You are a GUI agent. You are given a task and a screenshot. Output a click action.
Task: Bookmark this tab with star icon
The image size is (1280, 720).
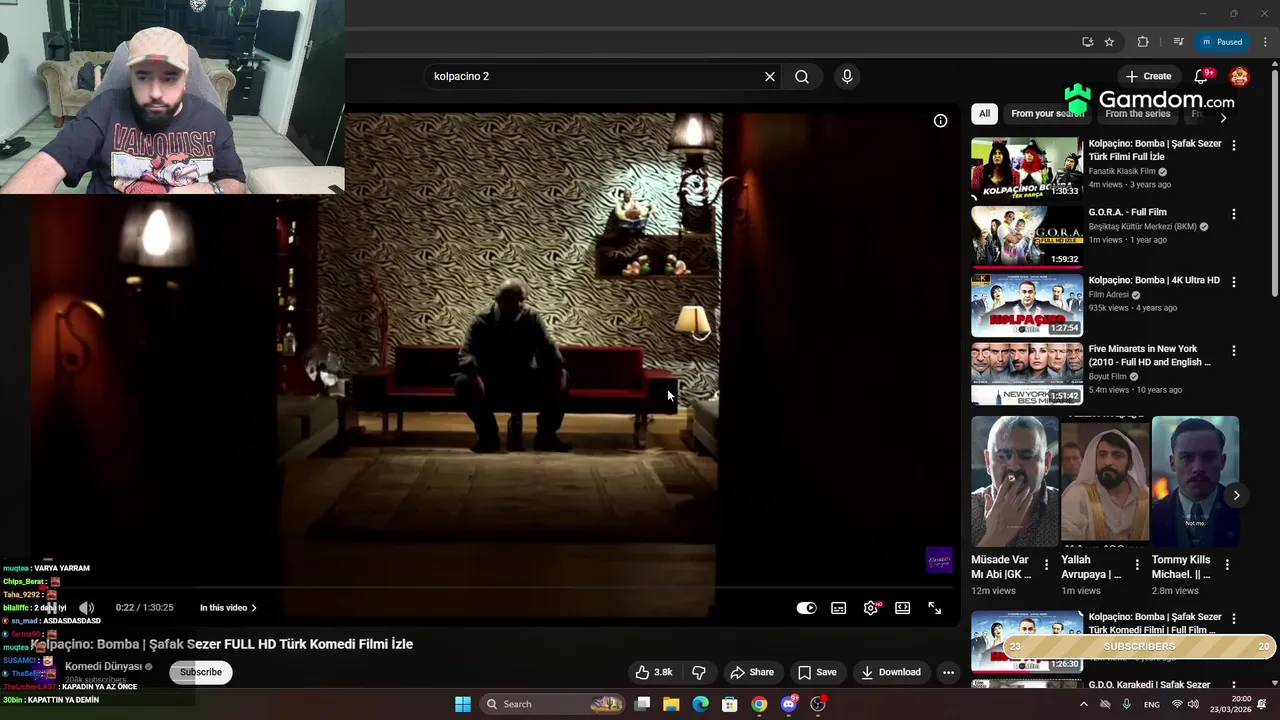click(1109, 42)
